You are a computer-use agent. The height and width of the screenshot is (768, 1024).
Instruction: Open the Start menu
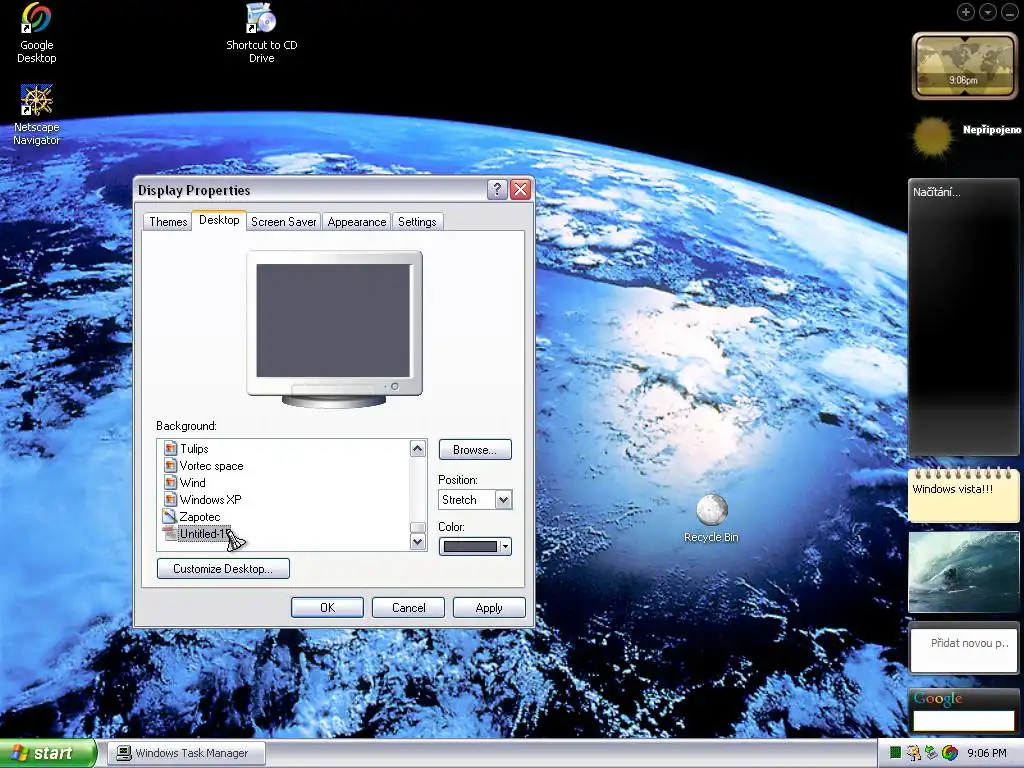47,753
